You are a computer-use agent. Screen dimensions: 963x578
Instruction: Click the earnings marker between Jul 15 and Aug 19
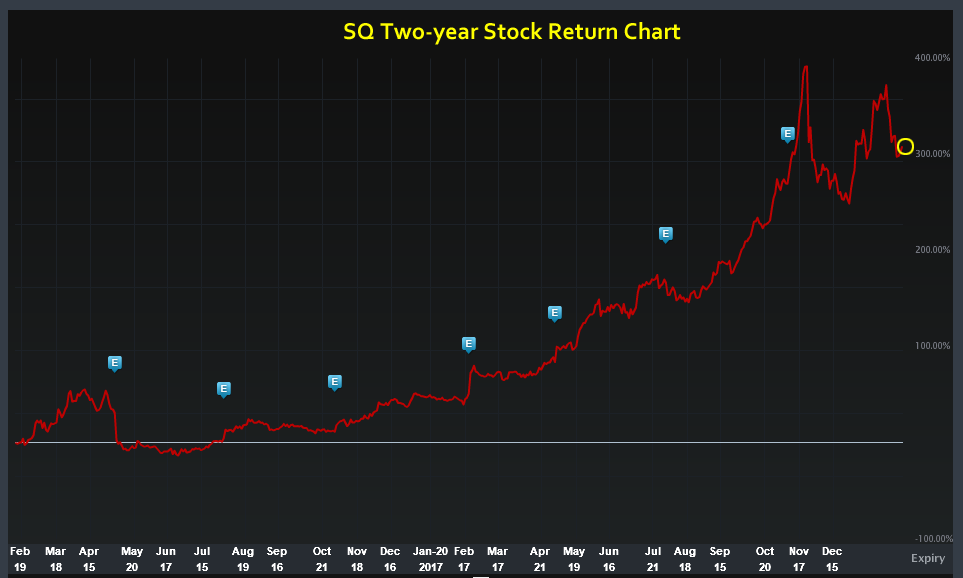tap(224, 389)
